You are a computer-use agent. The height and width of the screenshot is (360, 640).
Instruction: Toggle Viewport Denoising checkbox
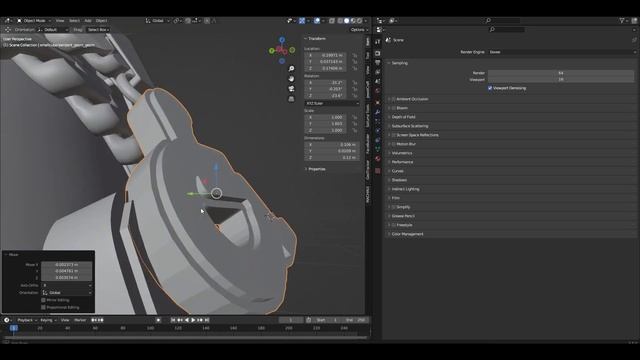[490, 88]
